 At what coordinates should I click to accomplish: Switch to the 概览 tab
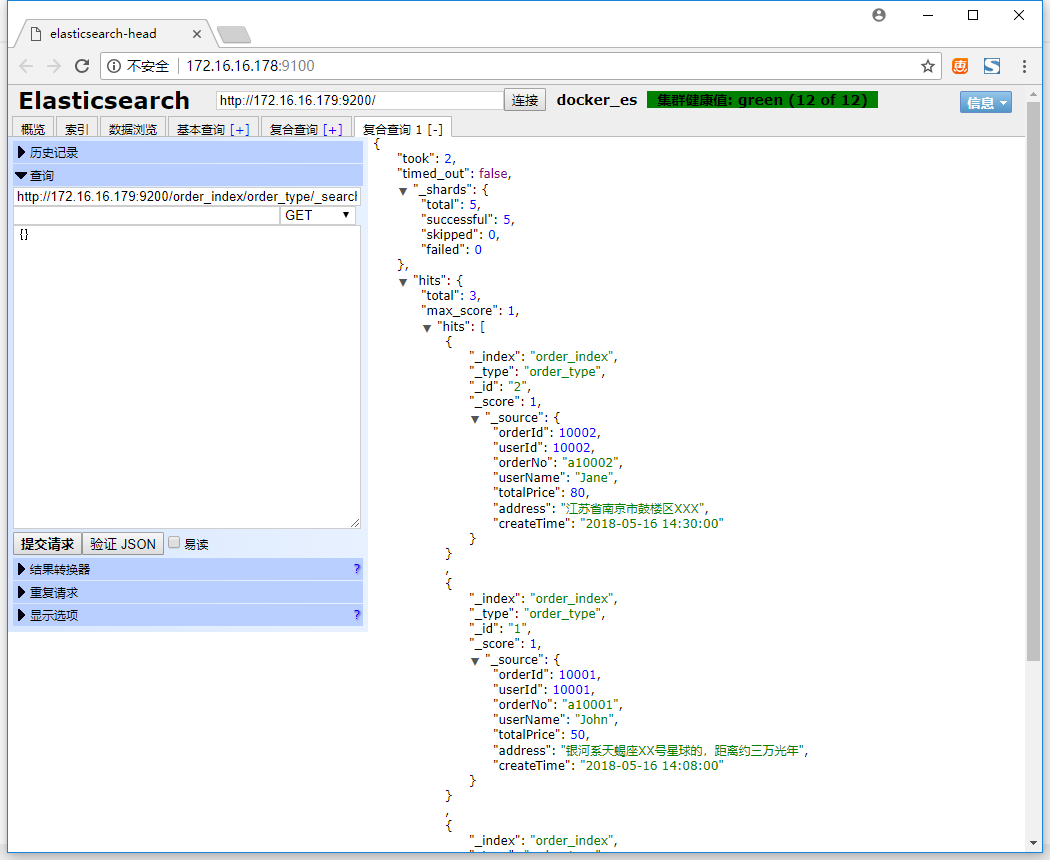click(33, 129)
